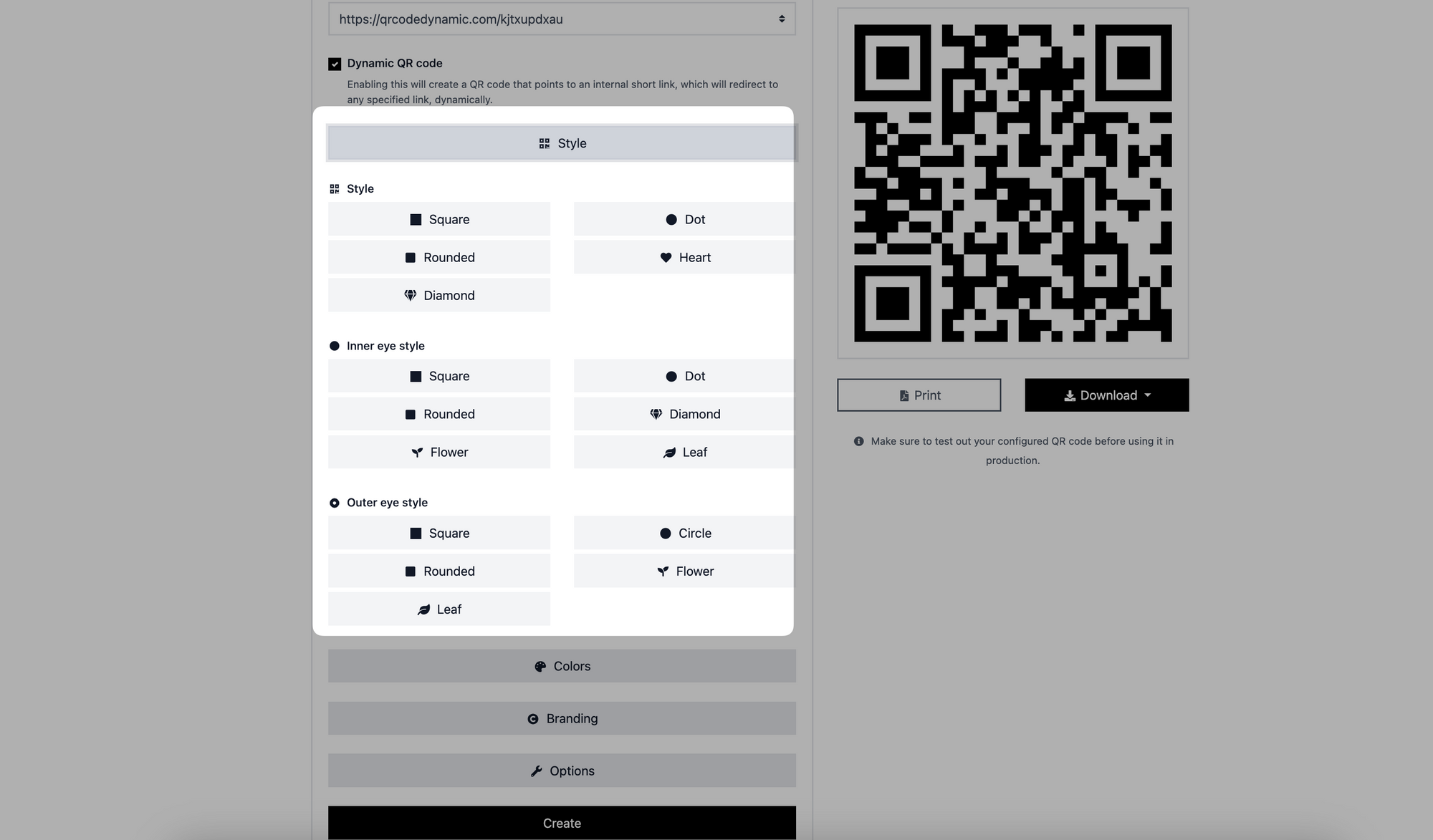Open the Download dropdown menu
The width and height of the screenshot is (1433, 840).
(1106, 394)
